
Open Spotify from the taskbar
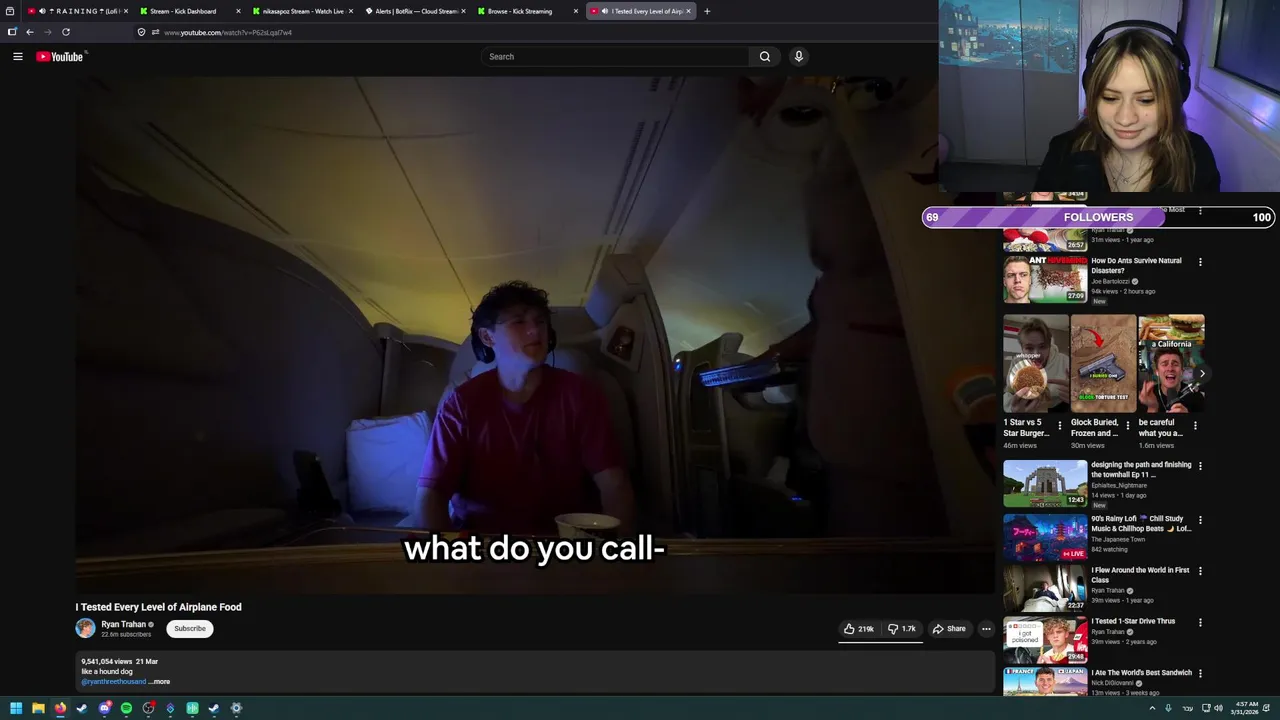pyautogui.click(x=126, y=708)
